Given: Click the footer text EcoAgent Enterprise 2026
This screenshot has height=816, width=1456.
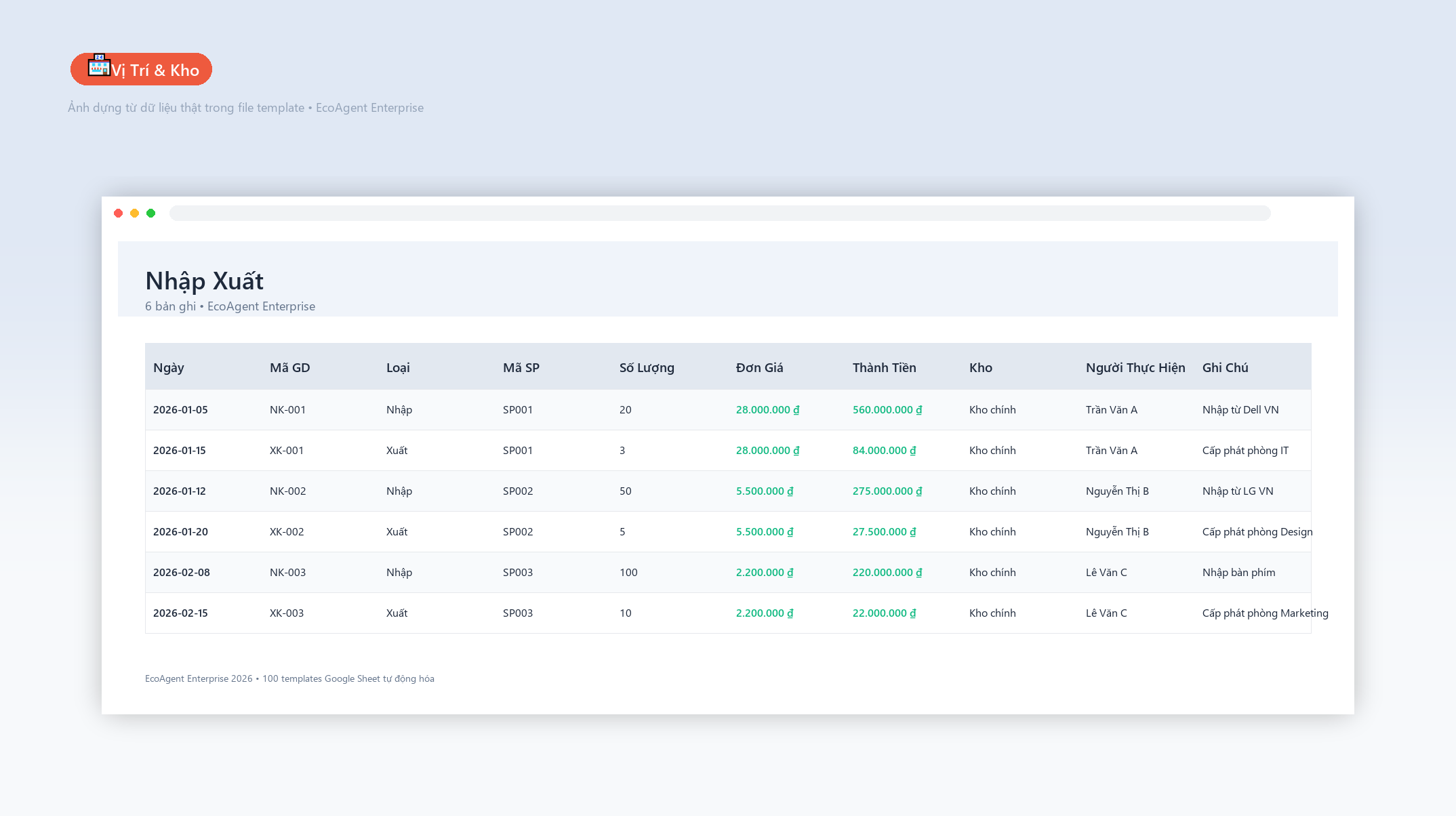Looking at the screenshot, I should (x=199, y=679).
